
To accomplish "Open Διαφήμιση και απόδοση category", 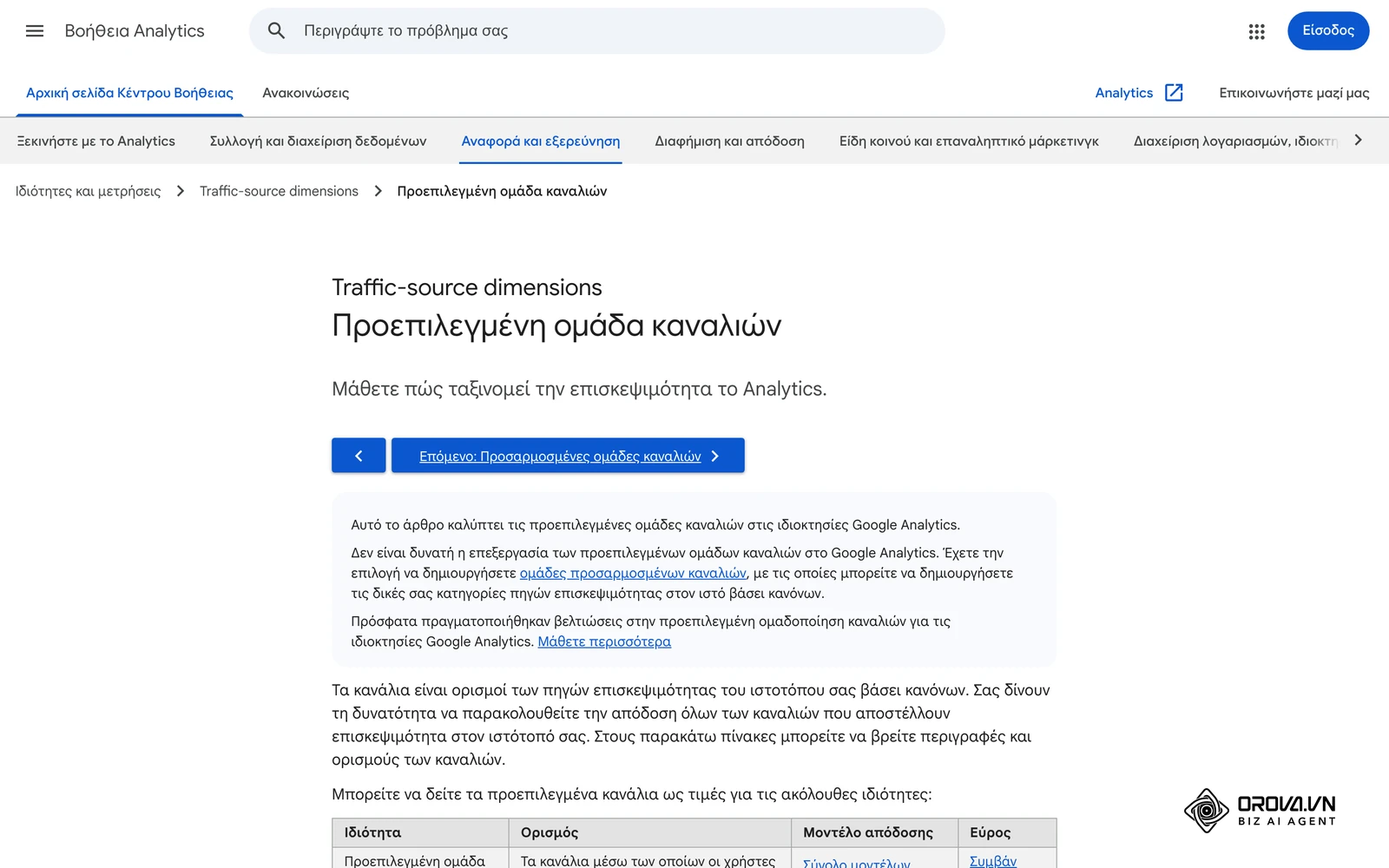I will (x=729, y=141).
